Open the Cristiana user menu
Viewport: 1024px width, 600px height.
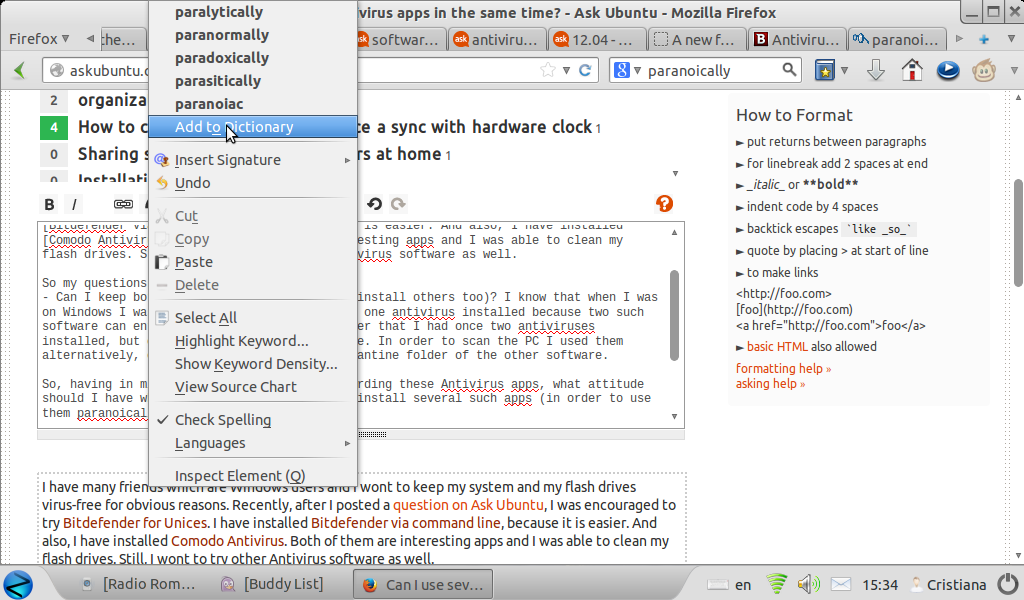949,584
